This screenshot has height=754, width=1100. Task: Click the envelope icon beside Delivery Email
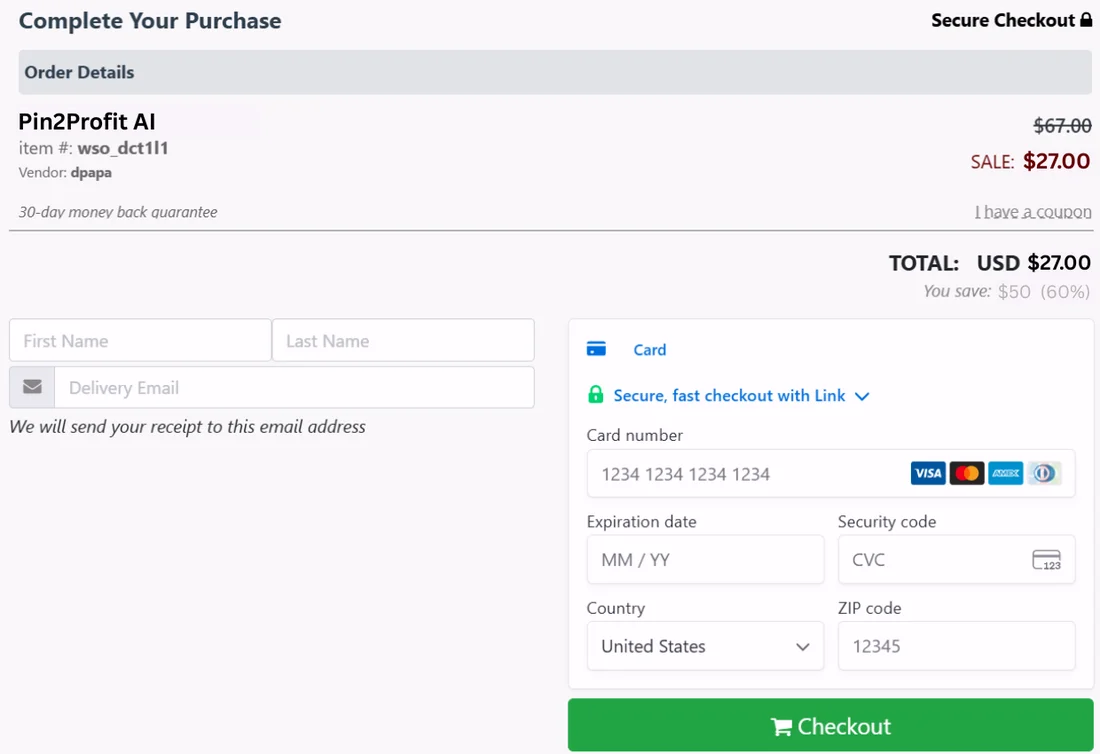pyautogui.click(x=32, y=387)
